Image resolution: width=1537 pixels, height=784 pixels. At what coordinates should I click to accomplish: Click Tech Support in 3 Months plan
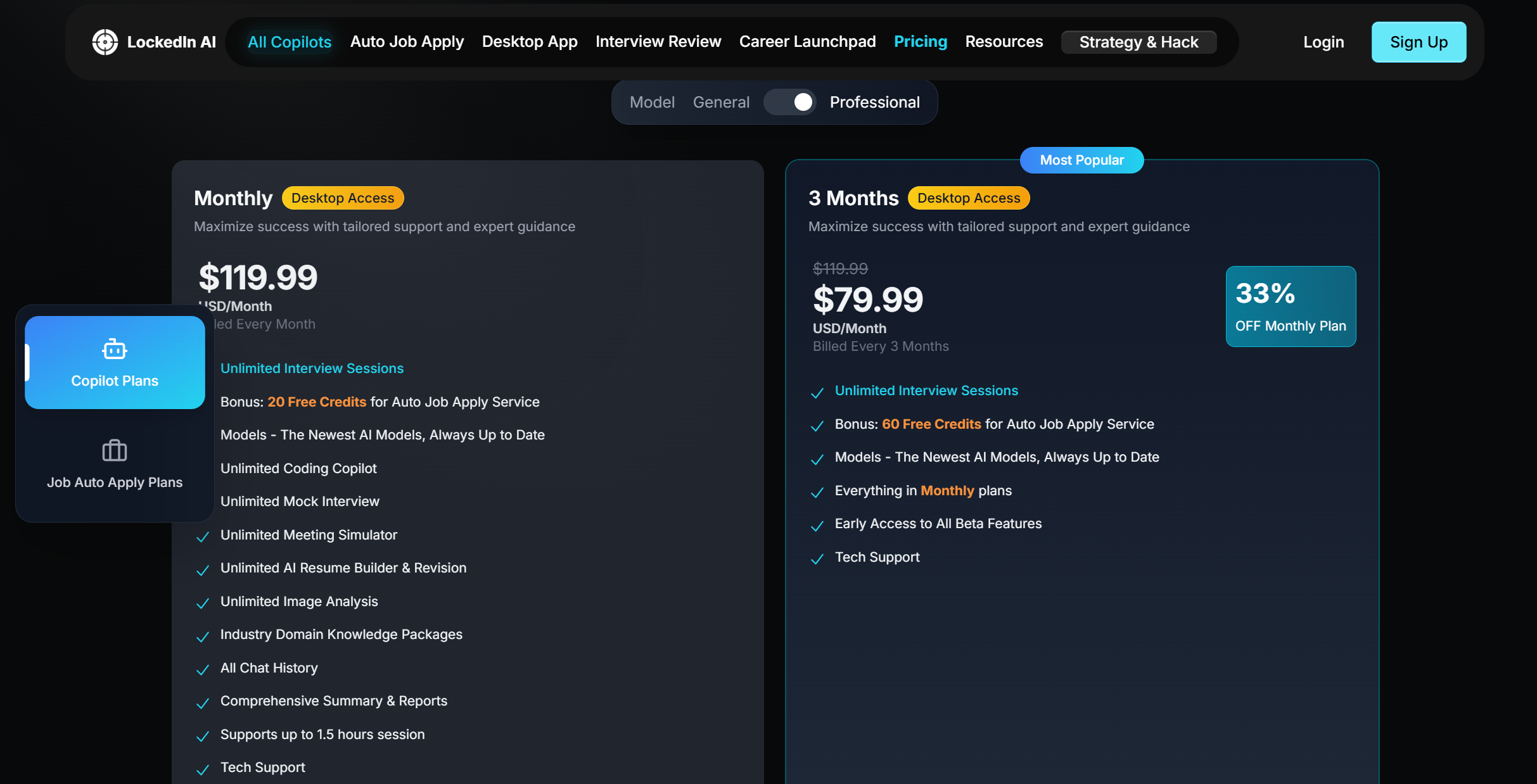click(x=877, y=557)
